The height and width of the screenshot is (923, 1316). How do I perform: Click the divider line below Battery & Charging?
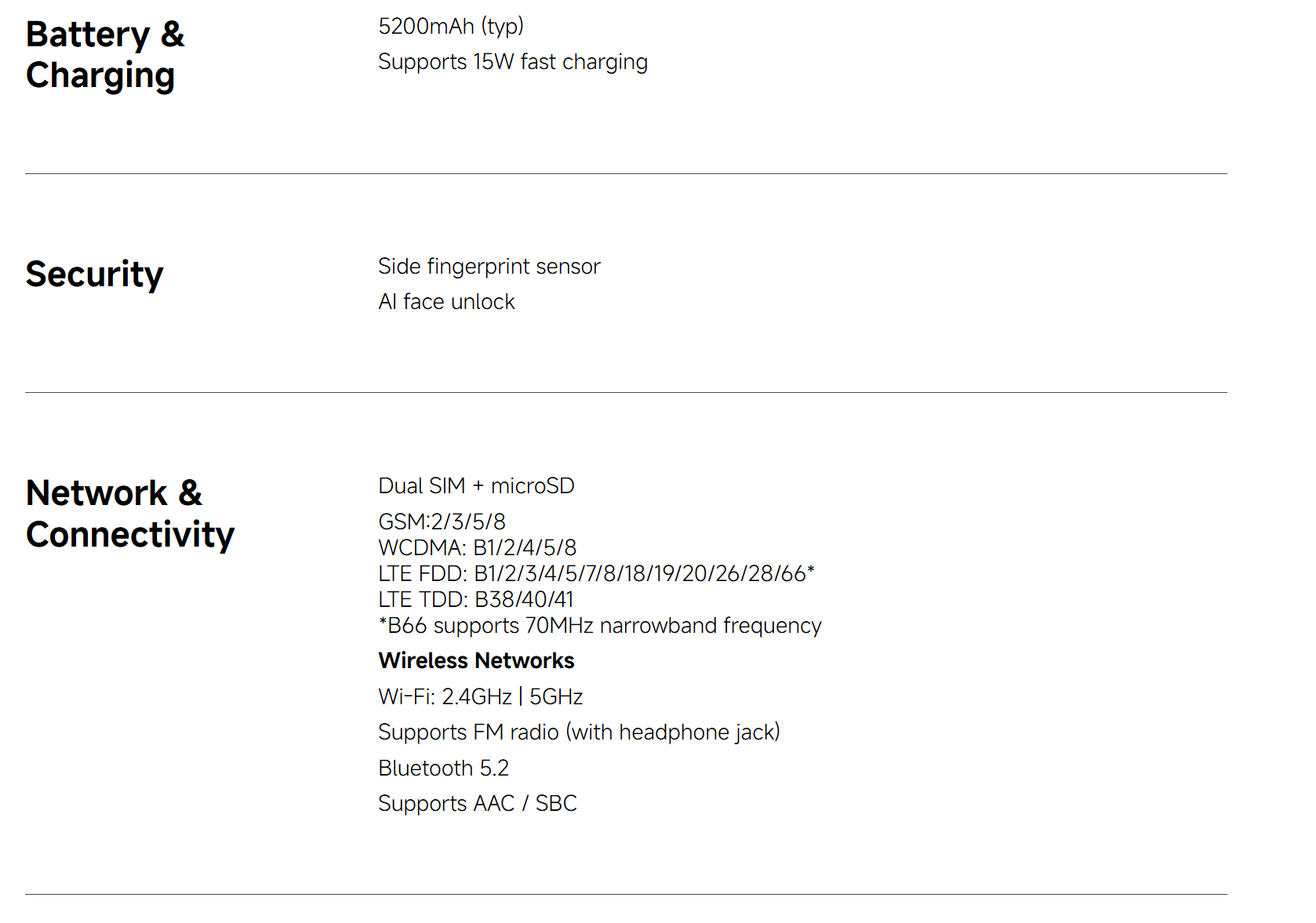pyautogui.click(x=626, y=174)
